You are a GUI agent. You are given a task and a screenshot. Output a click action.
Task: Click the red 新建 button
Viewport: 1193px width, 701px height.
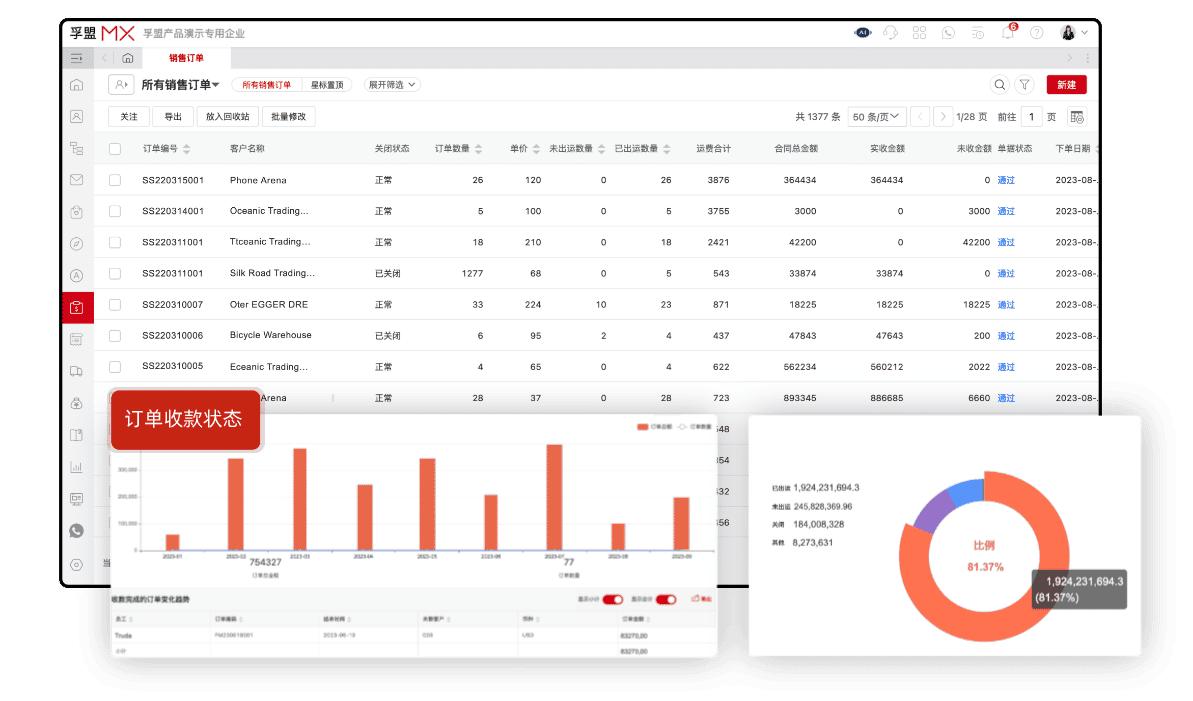pyautogui.click(x=1066, y=85)
